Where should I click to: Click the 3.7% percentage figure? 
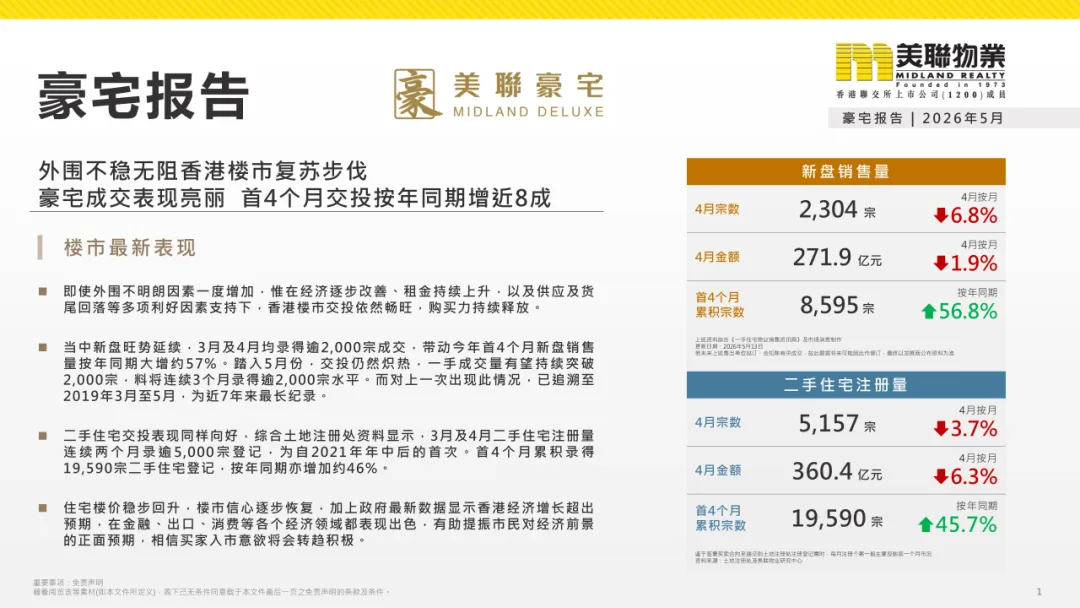(x=974, y=429)
